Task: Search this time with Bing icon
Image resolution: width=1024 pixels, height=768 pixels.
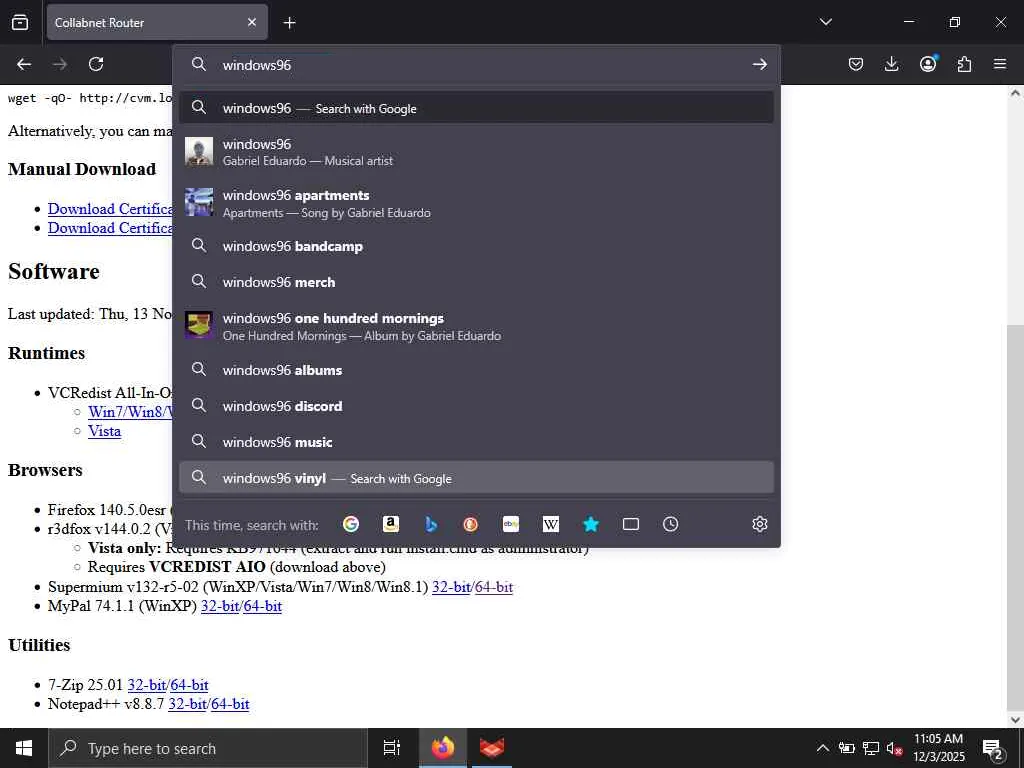Action: (x=431, y=524)
